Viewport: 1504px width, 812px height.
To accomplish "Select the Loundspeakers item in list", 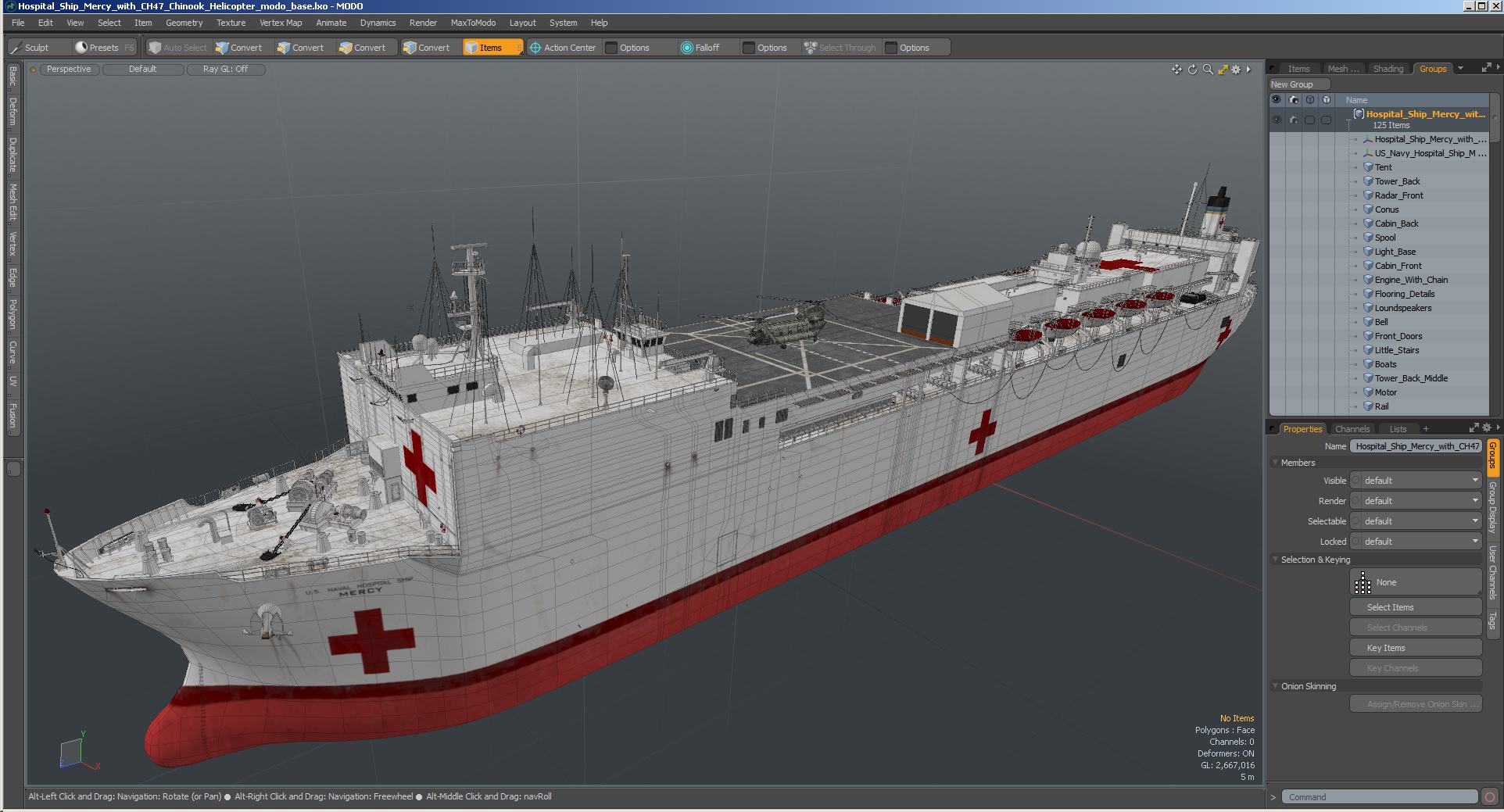I will pos(1403,308).
